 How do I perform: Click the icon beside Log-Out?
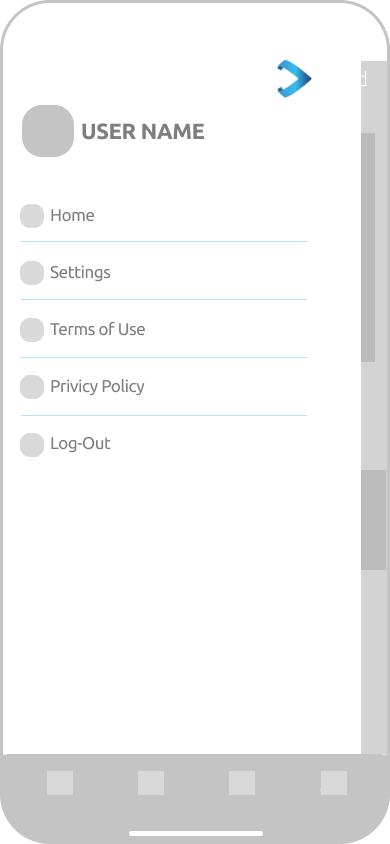click(x=32, y=445)
